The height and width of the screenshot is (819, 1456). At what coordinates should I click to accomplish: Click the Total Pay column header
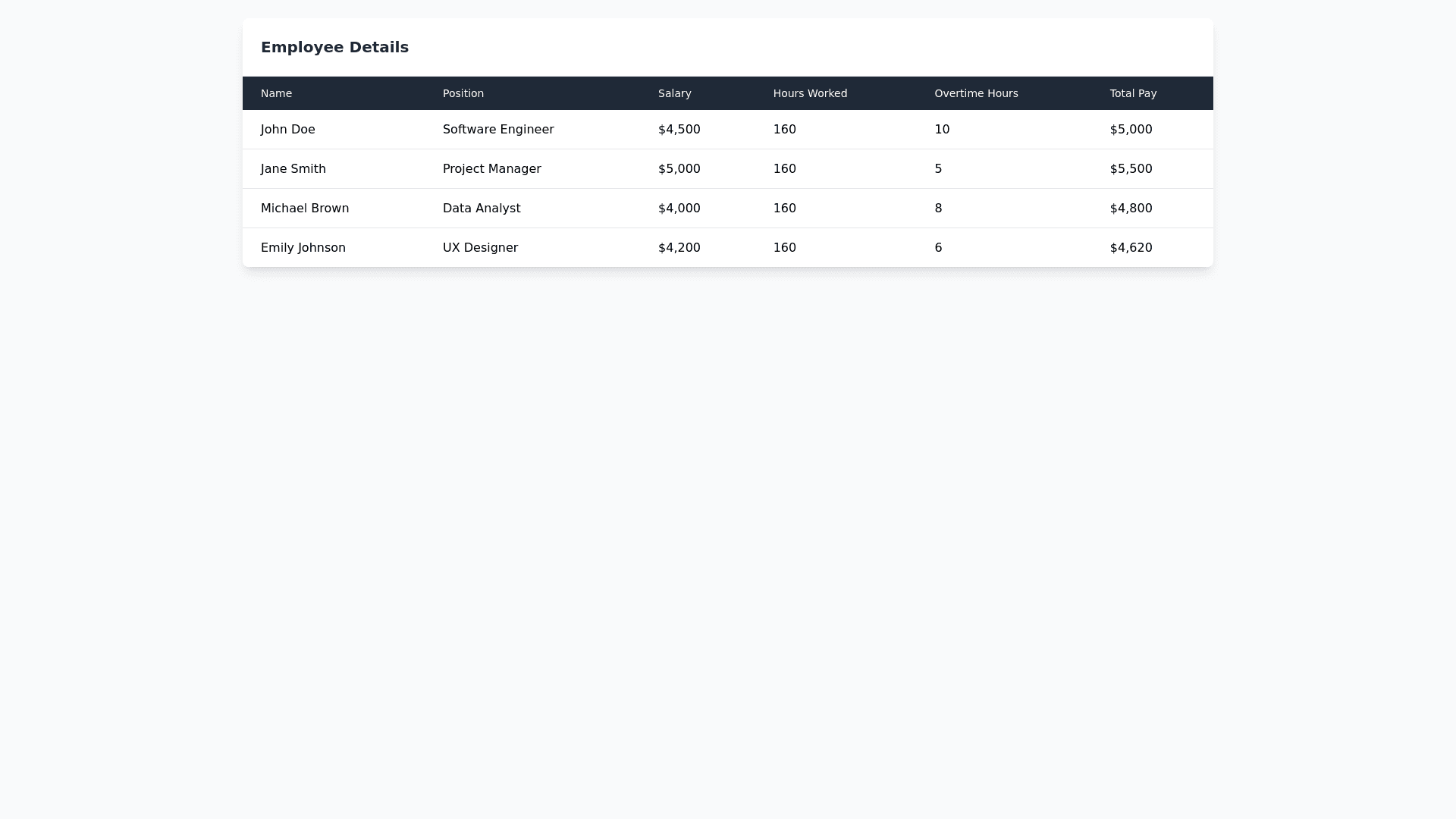[x=1133, y=93]
